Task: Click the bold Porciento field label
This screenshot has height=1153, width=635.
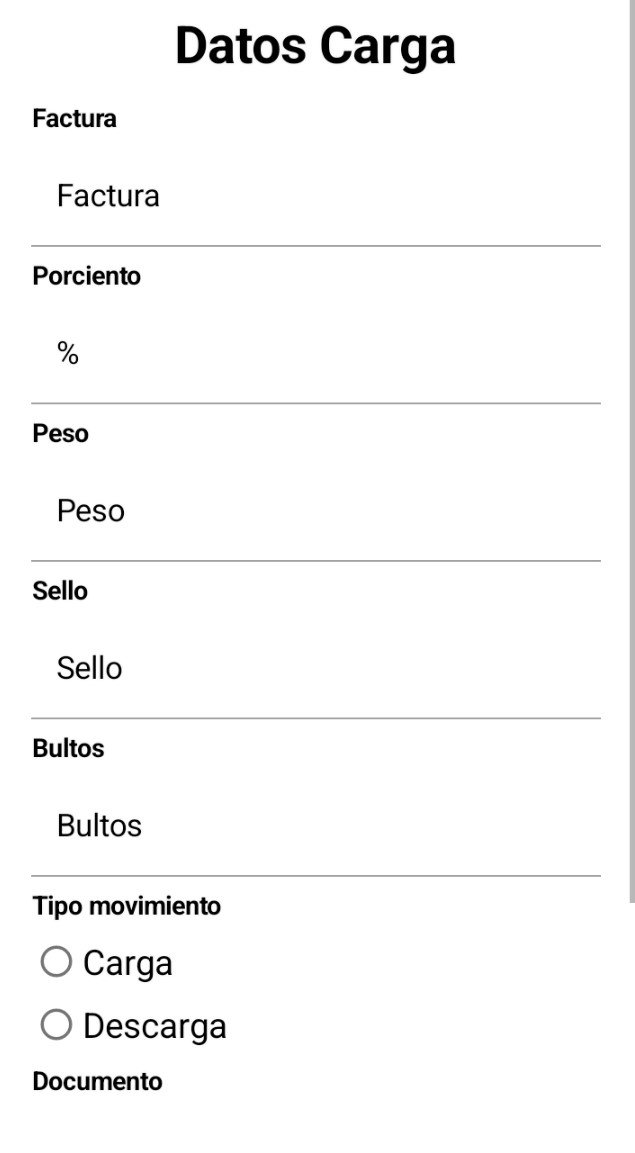Action: coord(87,276)
